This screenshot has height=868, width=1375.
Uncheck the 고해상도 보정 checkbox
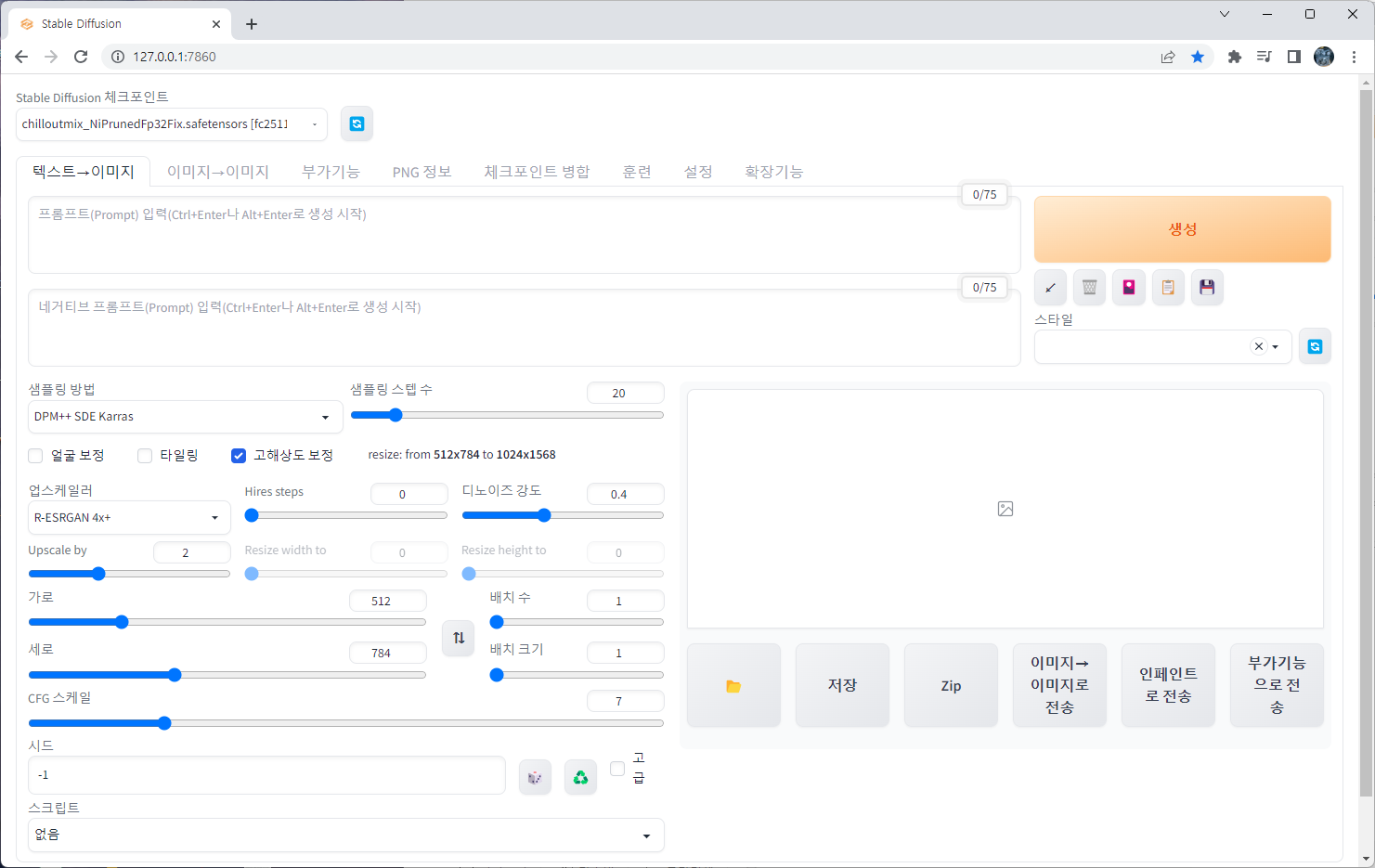(x=239, y=455)
